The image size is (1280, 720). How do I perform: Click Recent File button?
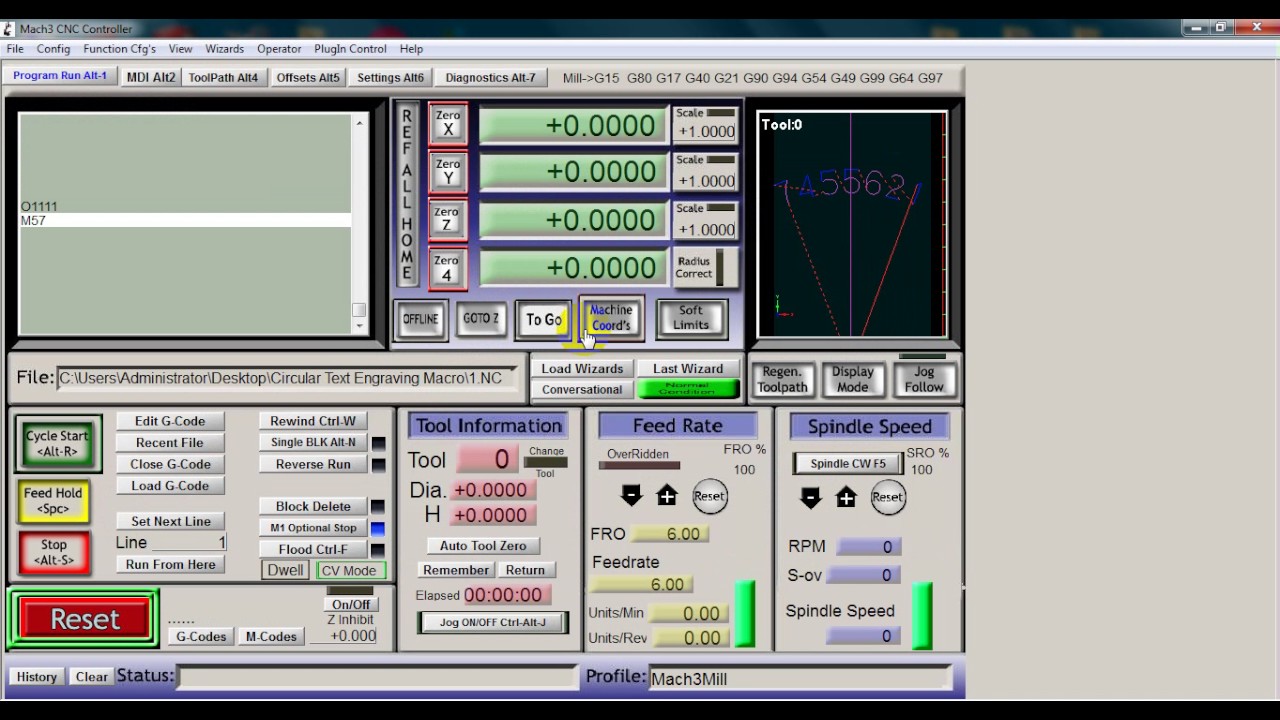[x=170, y=442]
